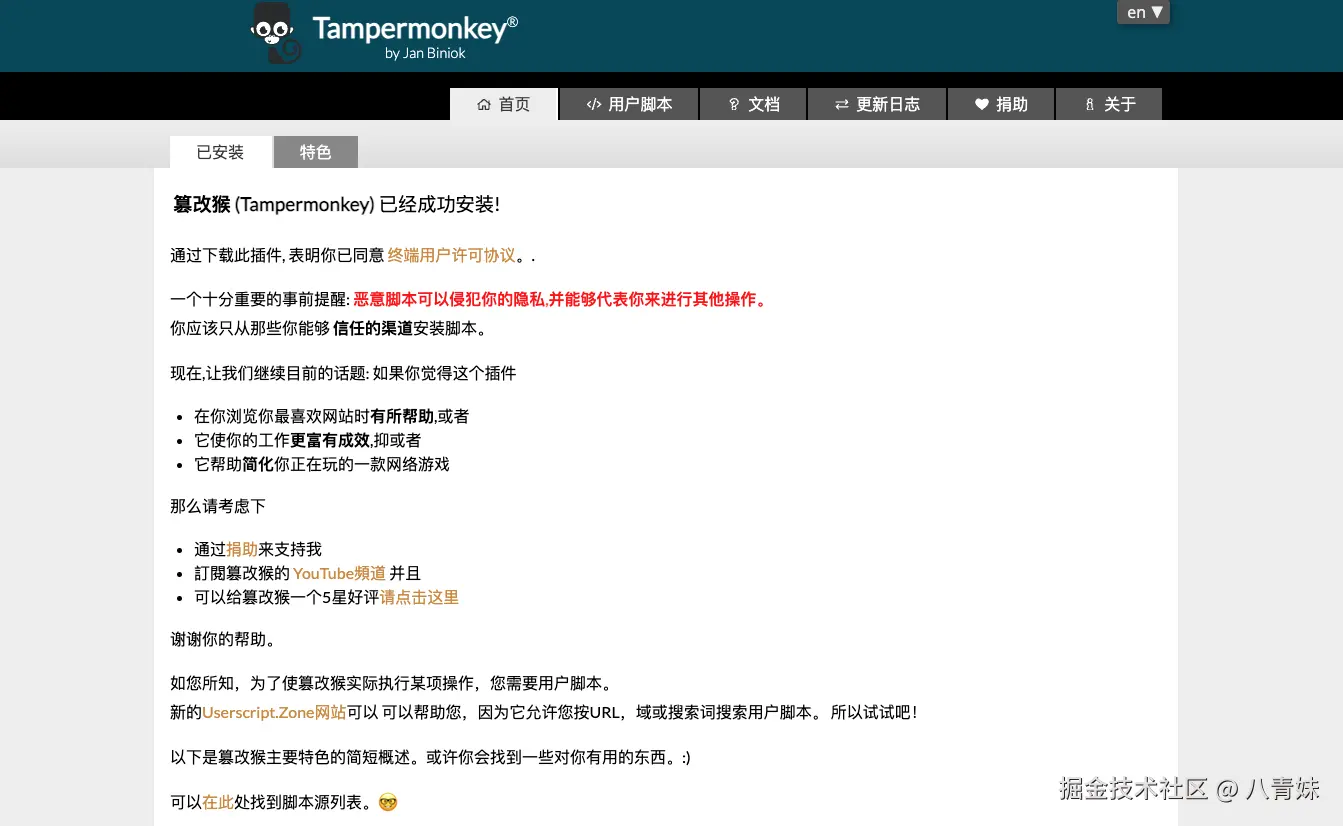Click the heart icon in 捐助 tab

(982, 104)
